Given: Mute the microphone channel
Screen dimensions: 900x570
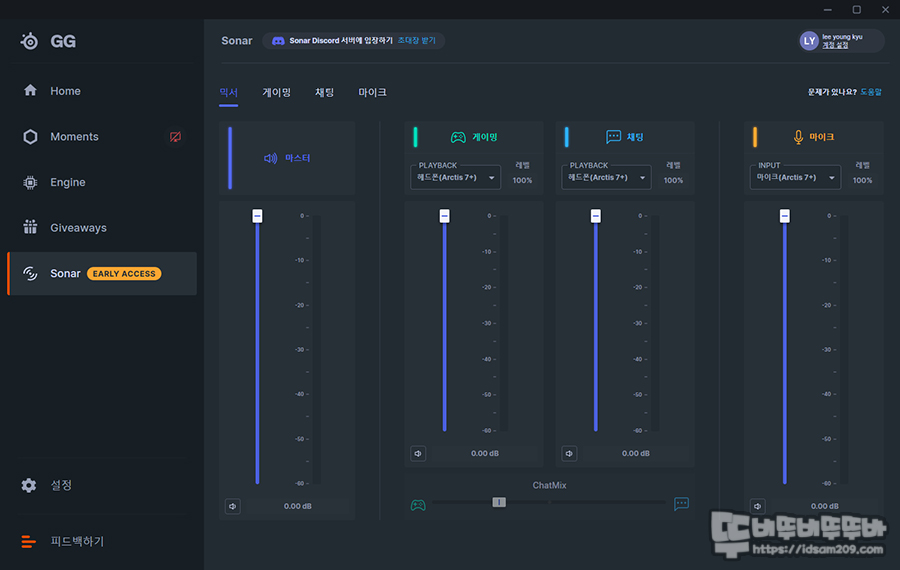Looking at the screenshot, I should pos(758,506).
